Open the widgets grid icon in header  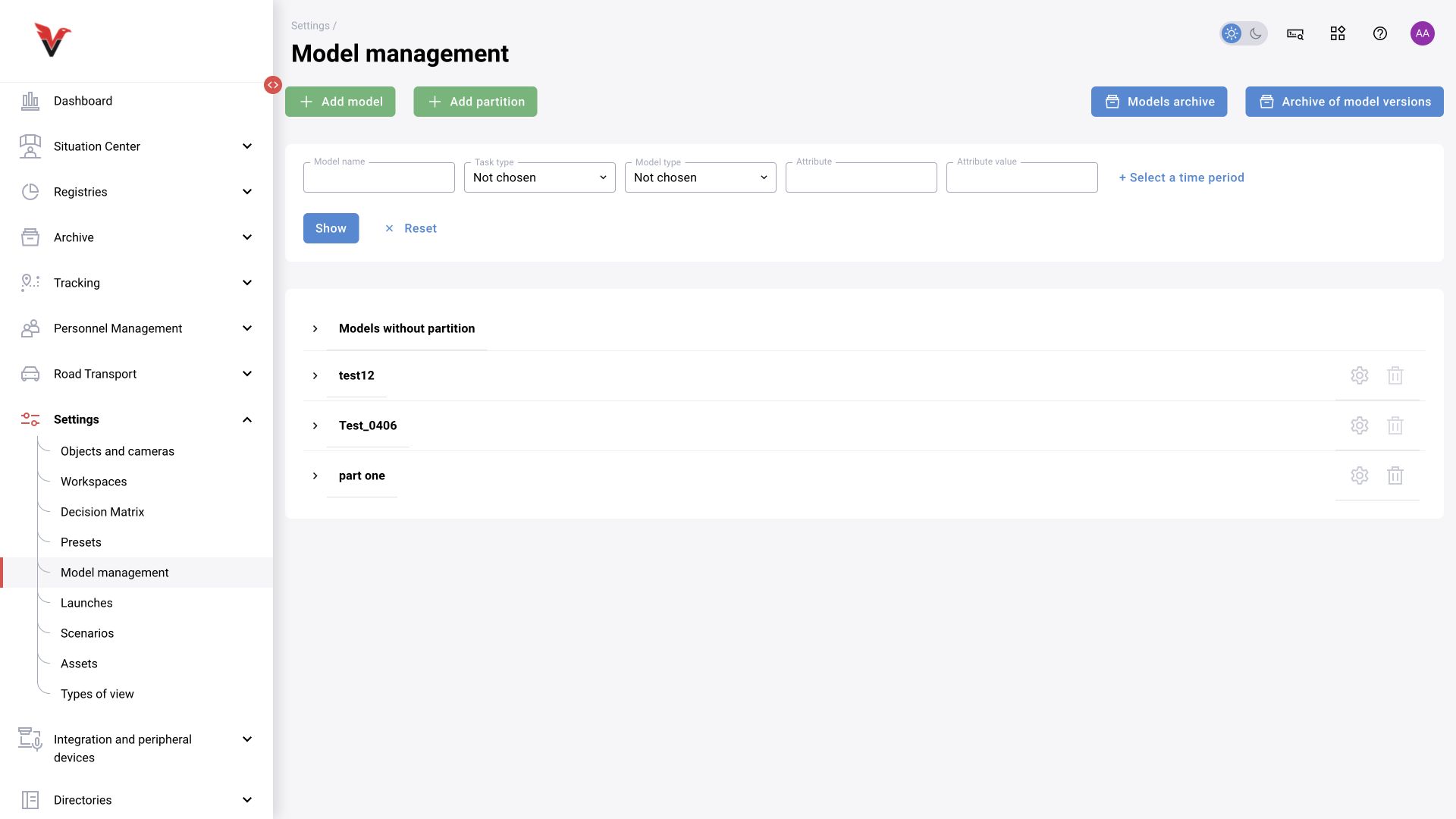coord(1338,33)
